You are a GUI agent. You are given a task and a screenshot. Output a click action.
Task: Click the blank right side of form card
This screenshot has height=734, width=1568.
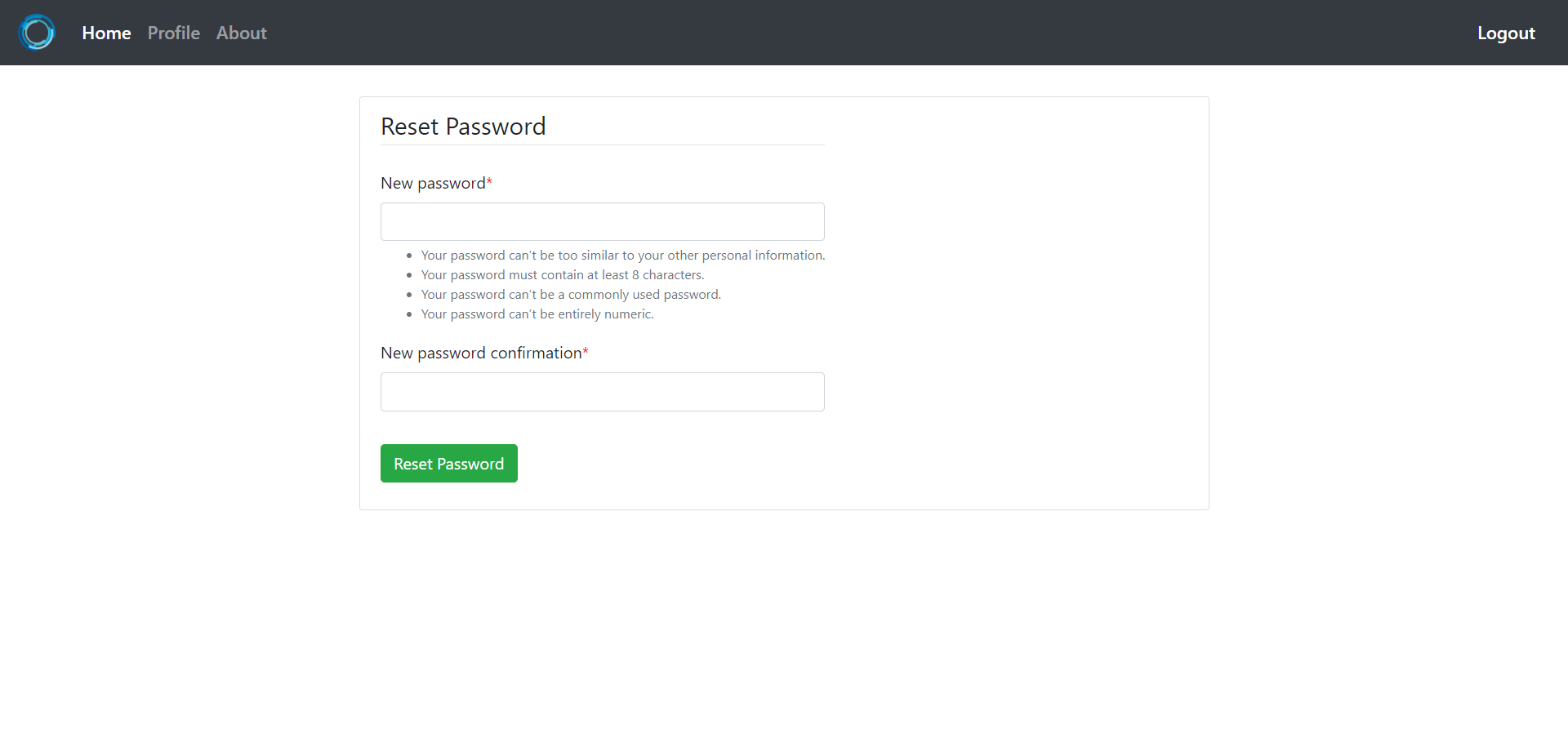click(1017, 303)
